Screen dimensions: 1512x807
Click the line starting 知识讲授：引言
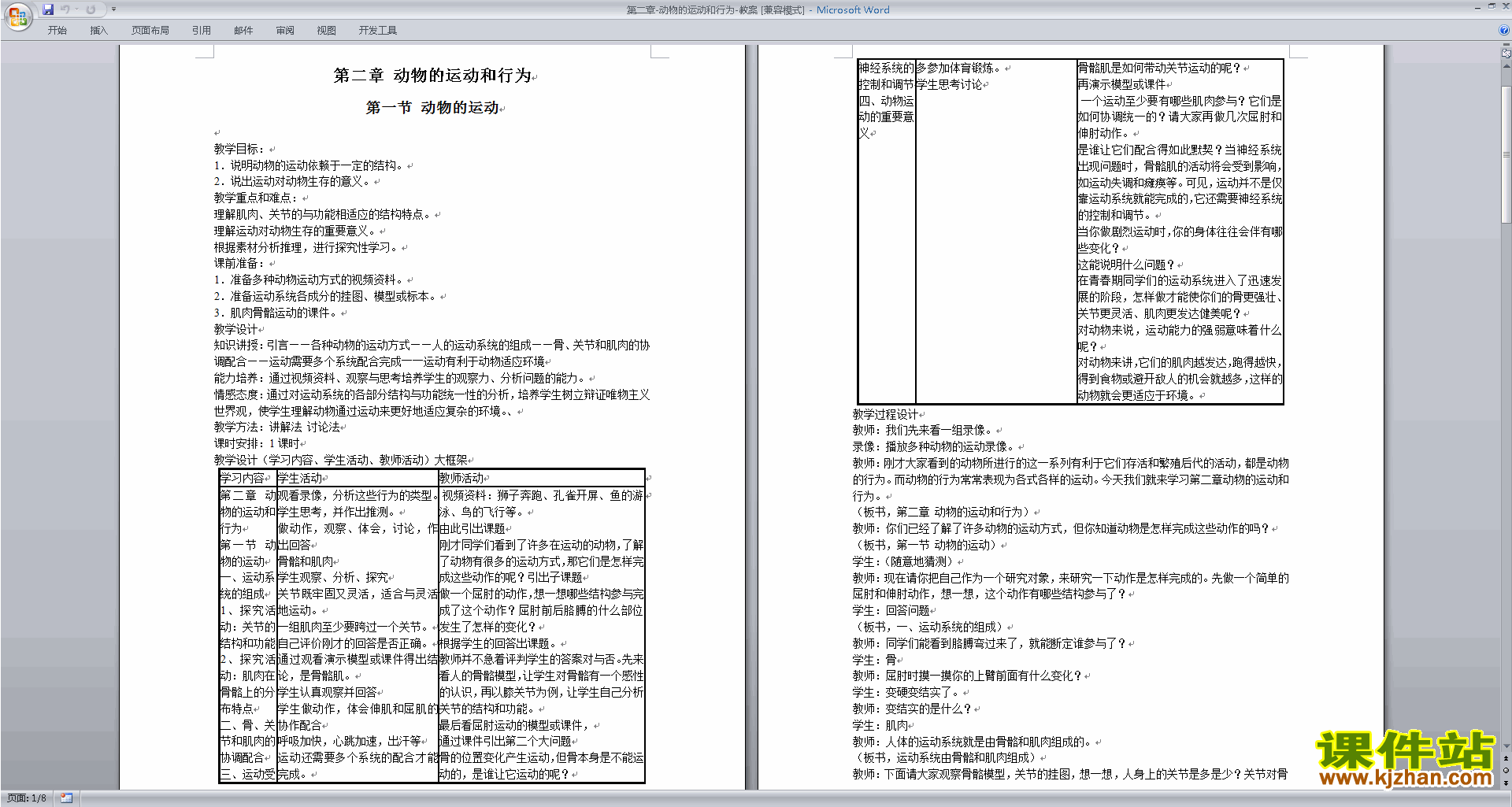pos(432,345)
